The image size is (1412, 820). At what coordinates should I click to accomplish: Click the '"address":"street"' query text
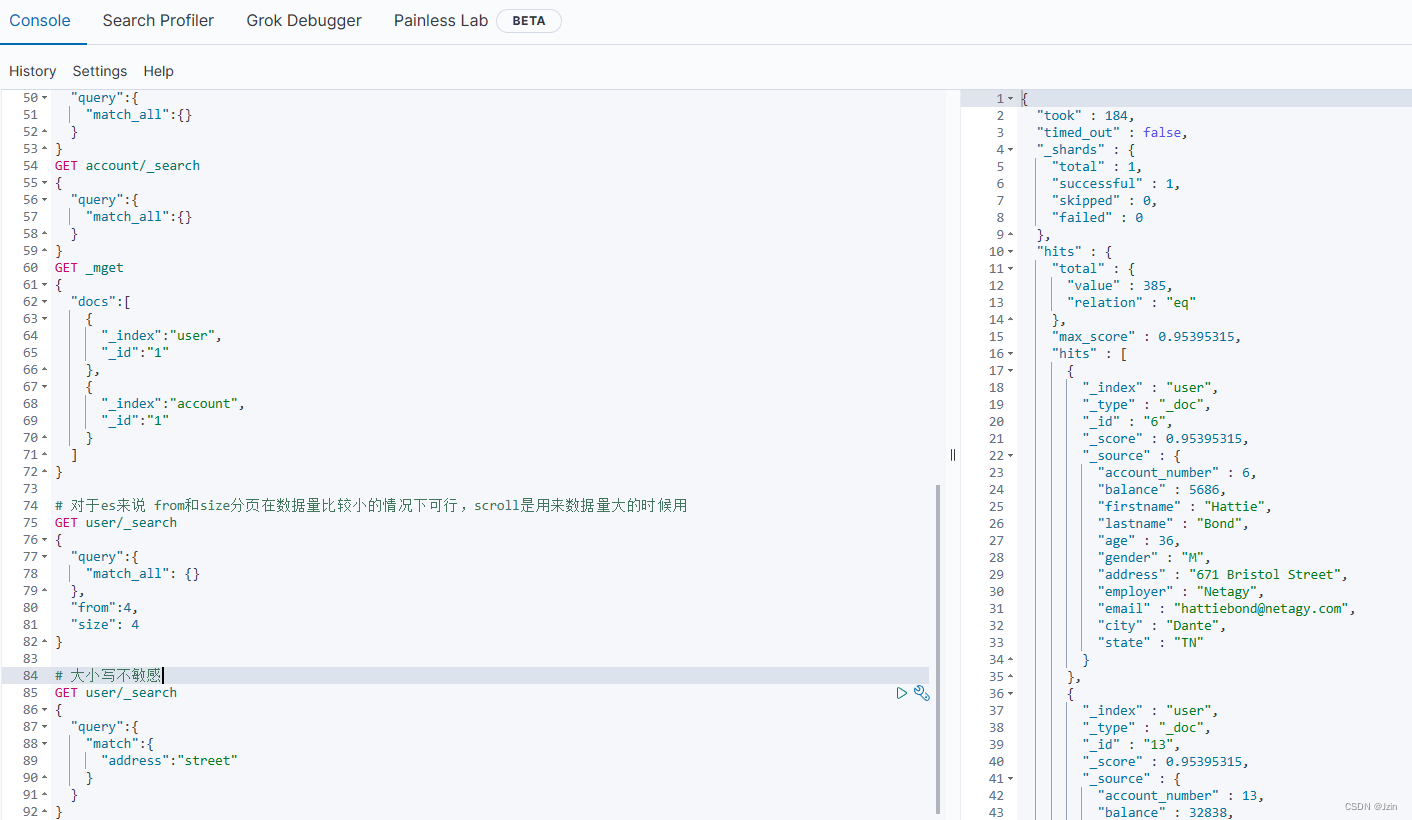pyautogui.click(x=169, y=761)
